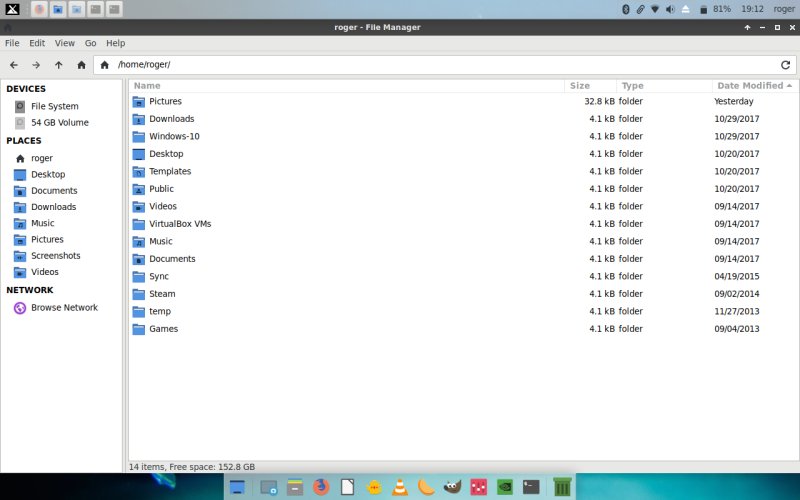This screenshot has width=800, height=500.
Task: Sort by Date Modified column header
Action: 750,86
